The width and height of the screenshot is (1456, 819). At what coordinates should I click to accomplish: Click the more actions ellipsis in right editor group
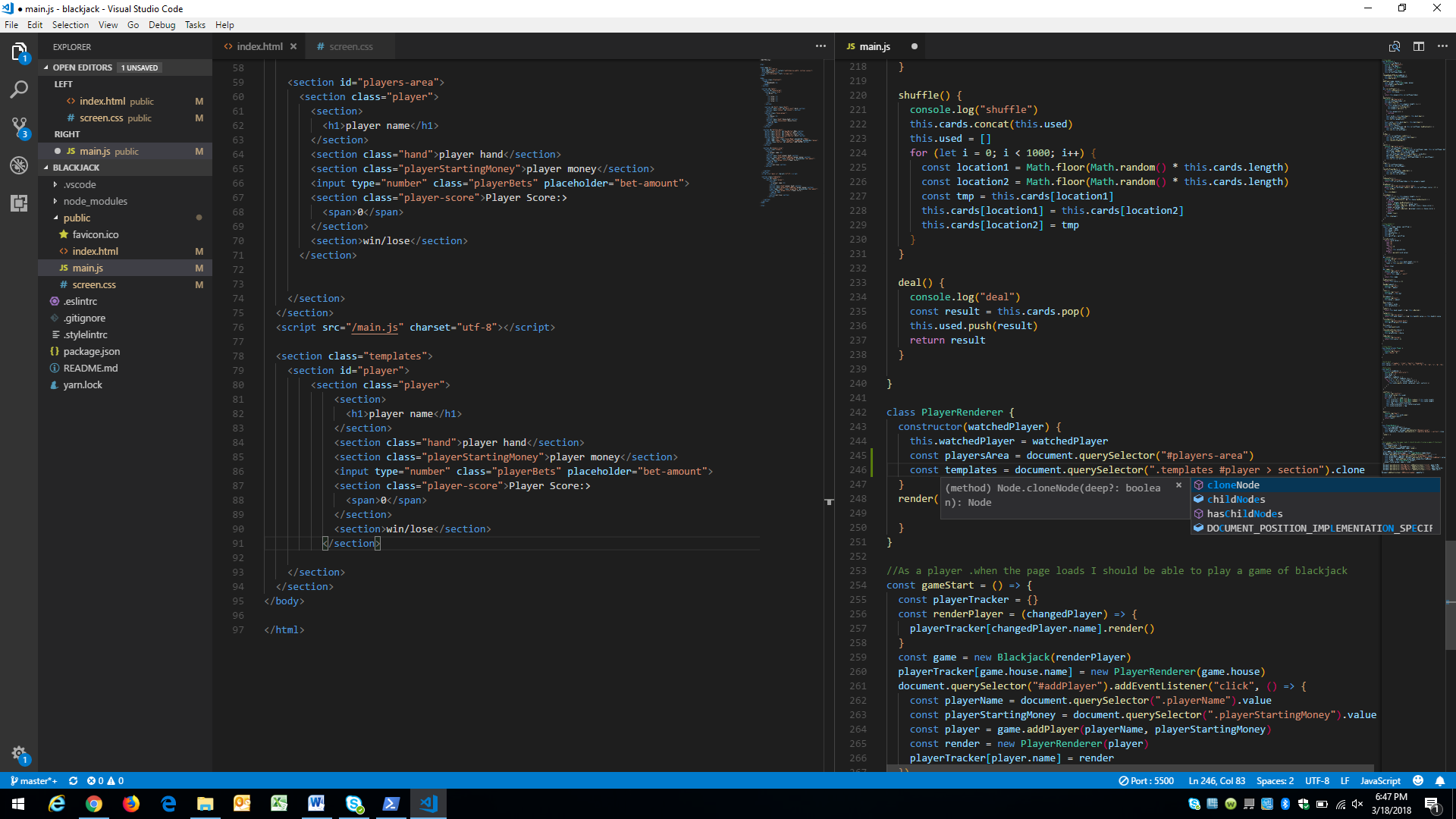[1442, 46]
